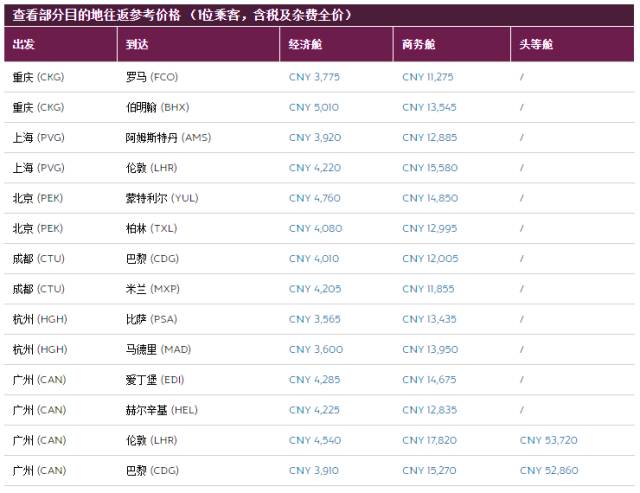The height and width of the screenshot is (493, 640).
Task: Click business fare CNY 11,855 to Milan
Action: 428,289
